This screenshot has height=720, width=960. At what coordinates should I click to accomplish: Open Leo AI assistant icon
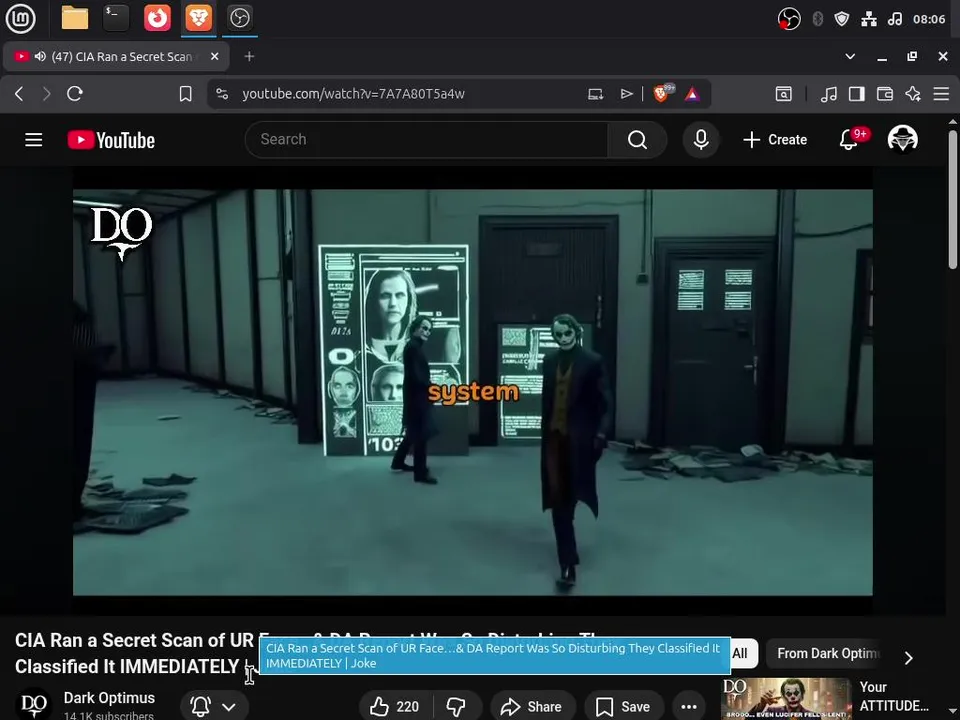click(913, 94)
